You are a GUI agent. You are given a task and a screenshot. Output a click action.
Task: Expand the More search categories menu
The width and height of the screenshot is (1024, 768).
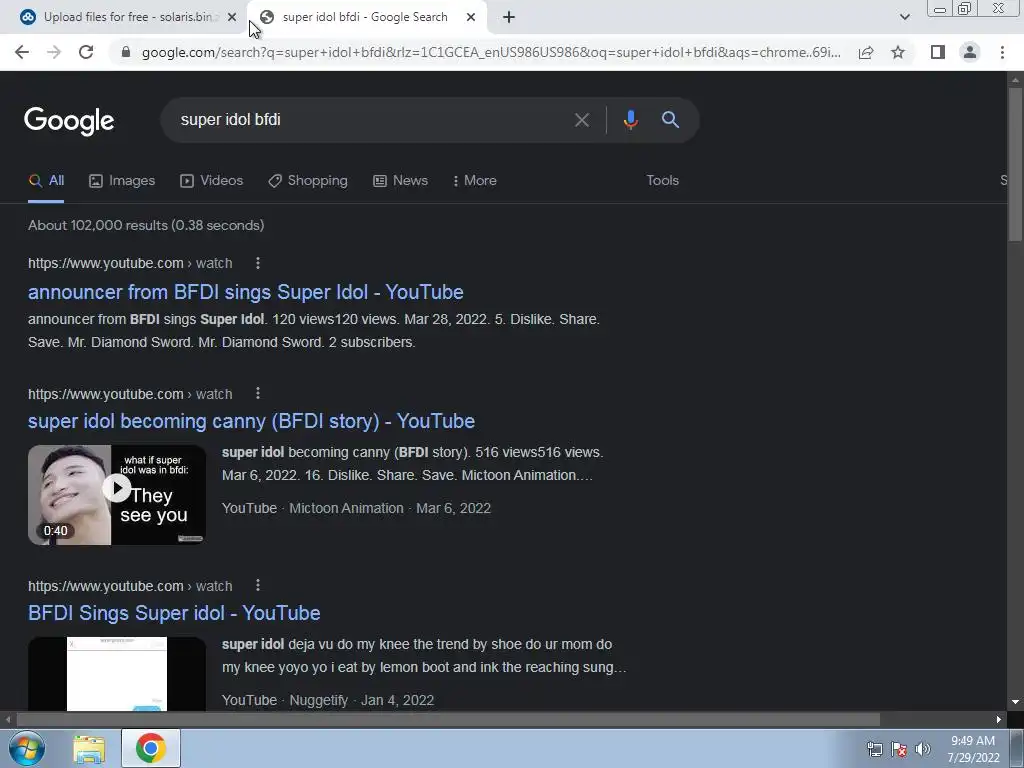tap(475, 181)
